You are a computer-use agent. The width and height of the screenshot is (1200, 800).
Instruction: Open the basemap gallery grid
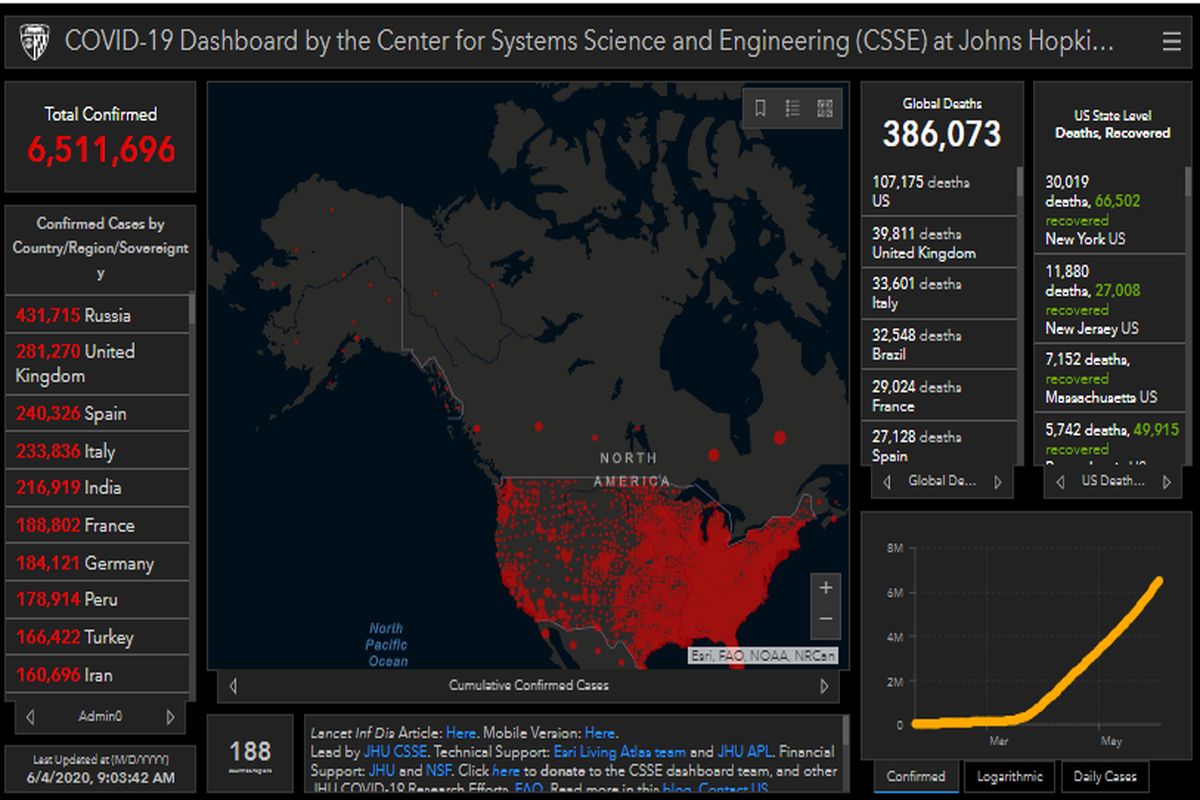click(825, 108)
